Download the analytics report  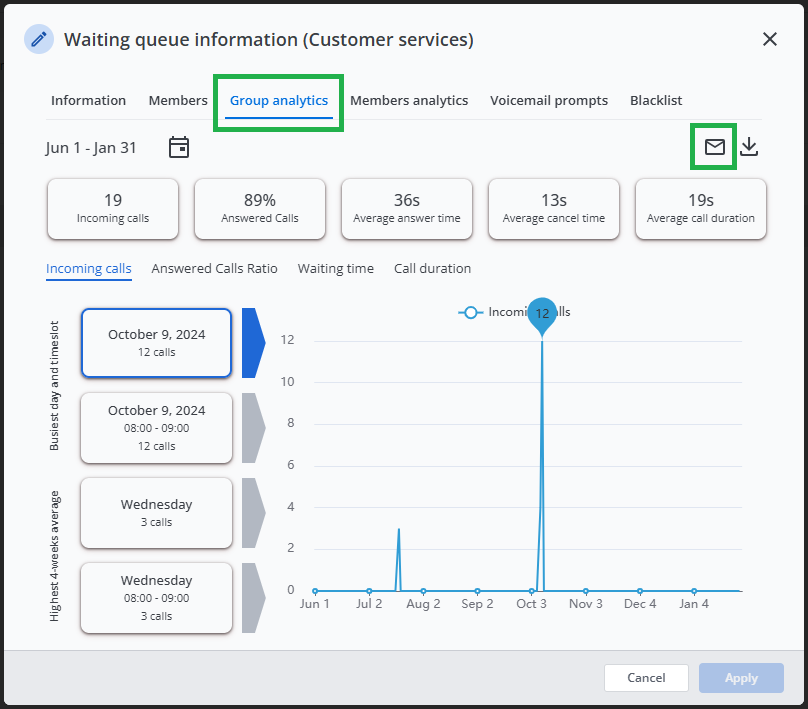pyautogui.click(x=749, y=147)
